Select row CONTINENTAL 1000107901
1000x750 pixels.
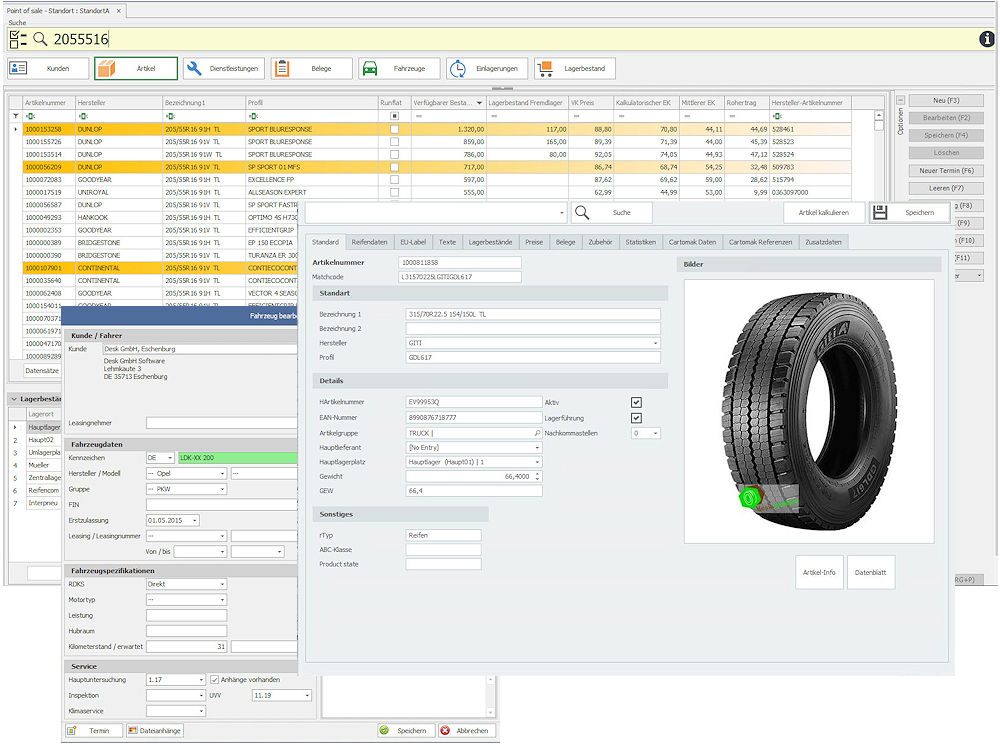click(x=159, y=268)
